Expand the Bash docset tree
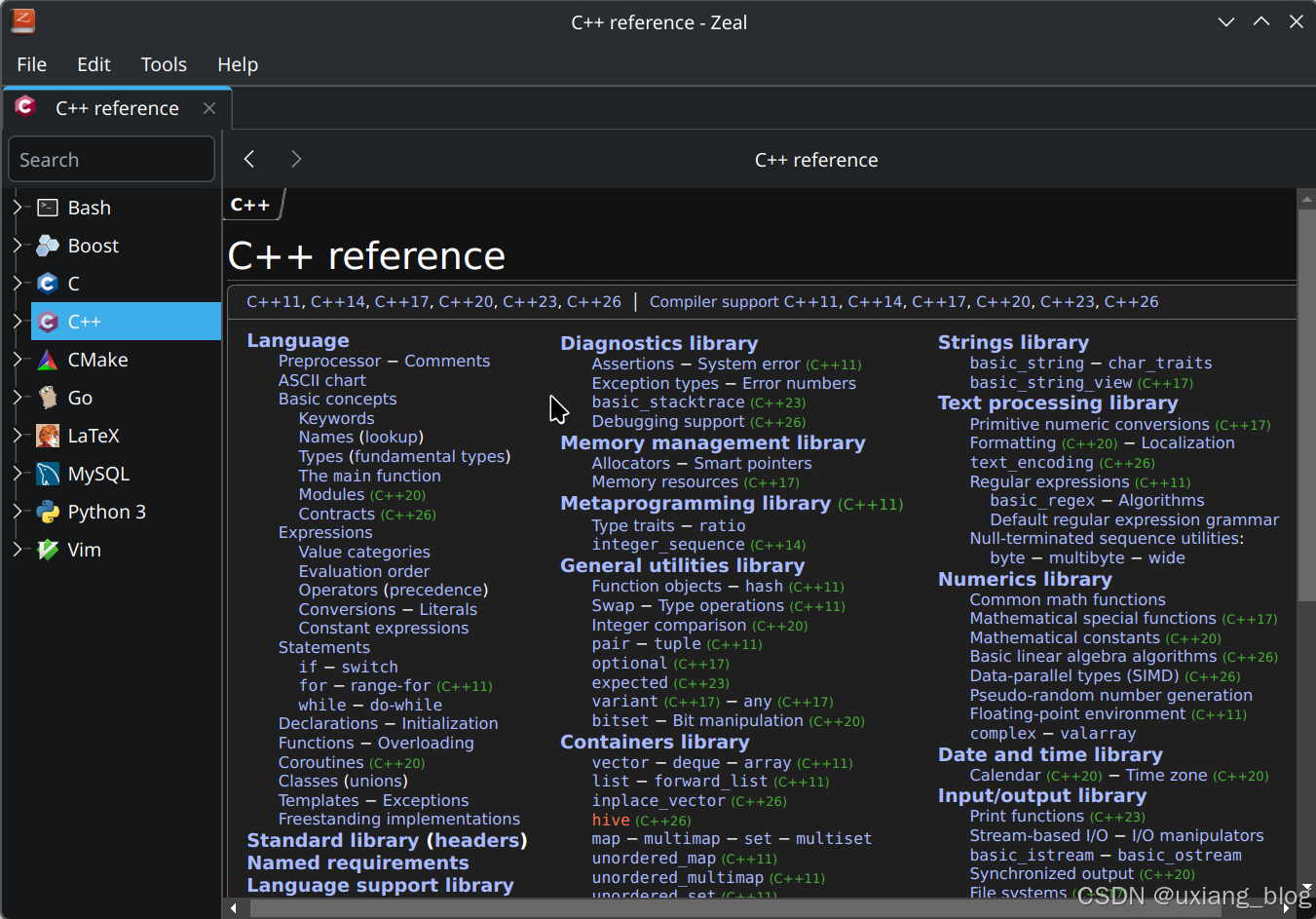Image resolution: width=1316 pixels, height=919 pixels. click(x=17, y=208)
